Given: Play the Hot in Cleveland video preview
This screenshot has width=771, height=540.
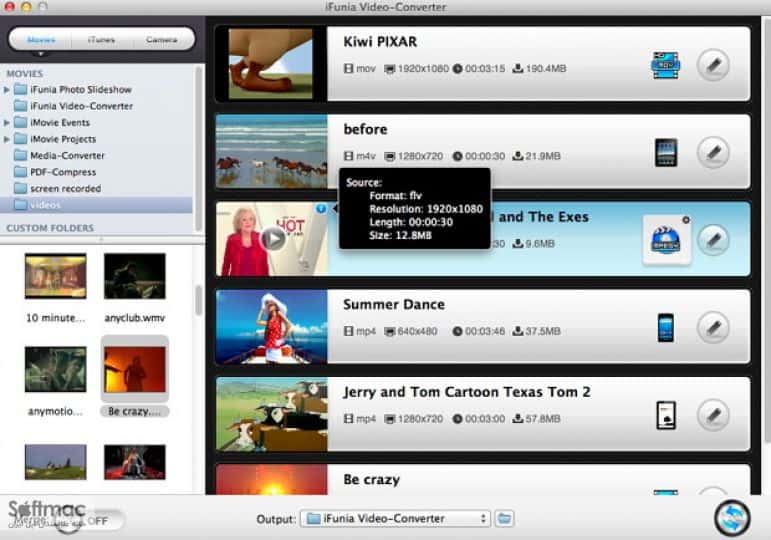Looking at the screenshot, I should [273, 239].
